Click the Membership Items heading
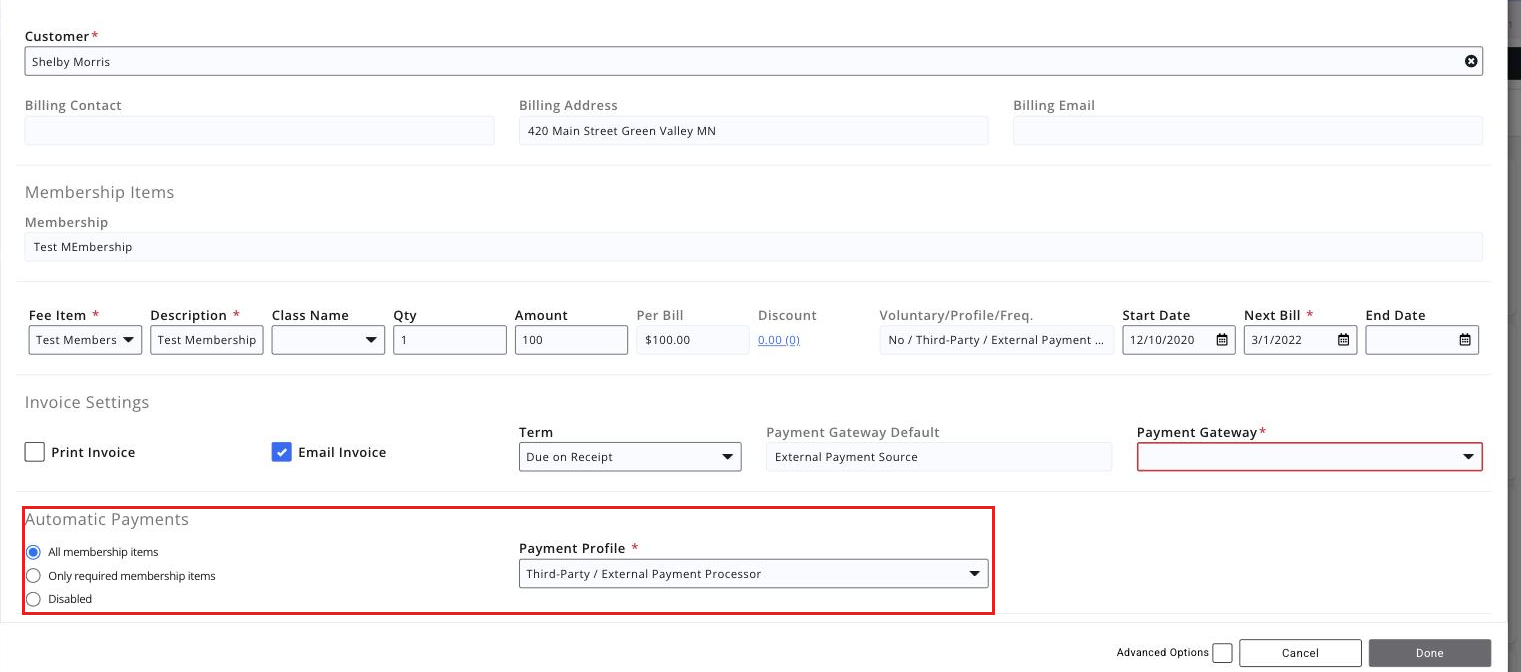The height and width of the screenshot is (672, 1521). [x=100, y=192]
